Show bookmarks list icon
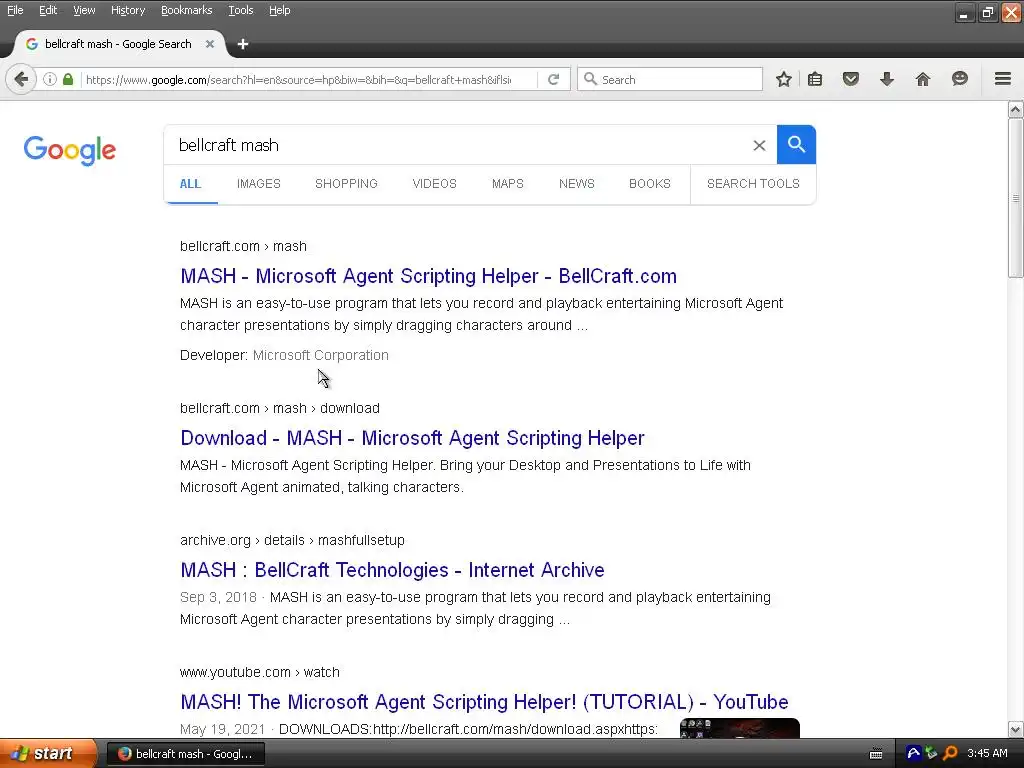 [x=815, y=80]
